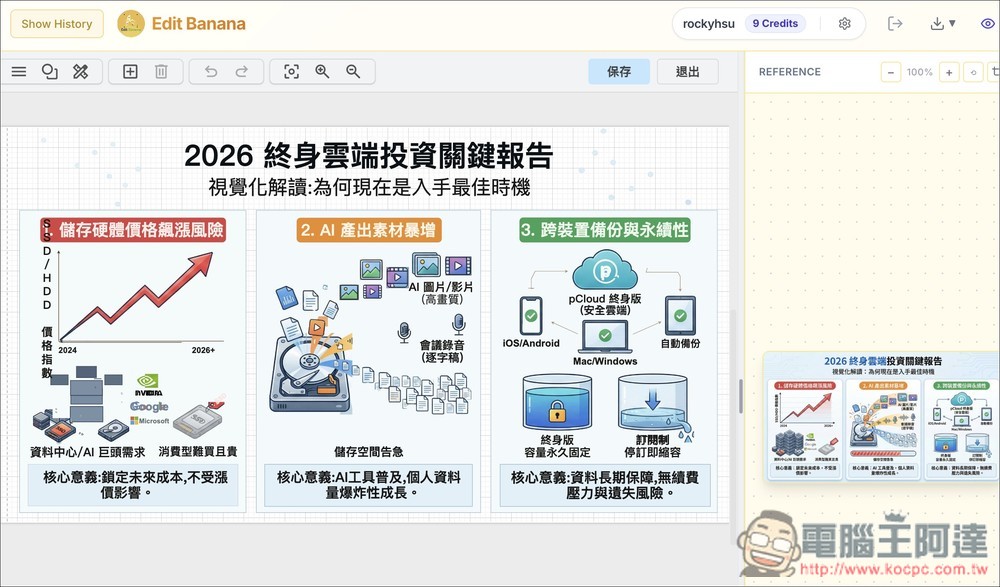Image resolution: width=1000 pixels, height=587 pixels.
Task: Sign out using the logout icon
Action: click(x=895, y=23)
